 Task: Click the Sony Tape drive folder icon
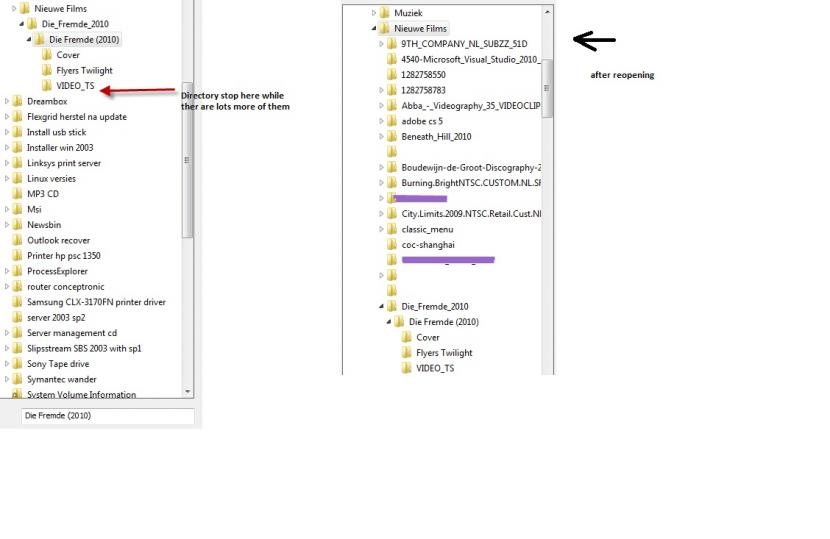click(x=17, y=364)
